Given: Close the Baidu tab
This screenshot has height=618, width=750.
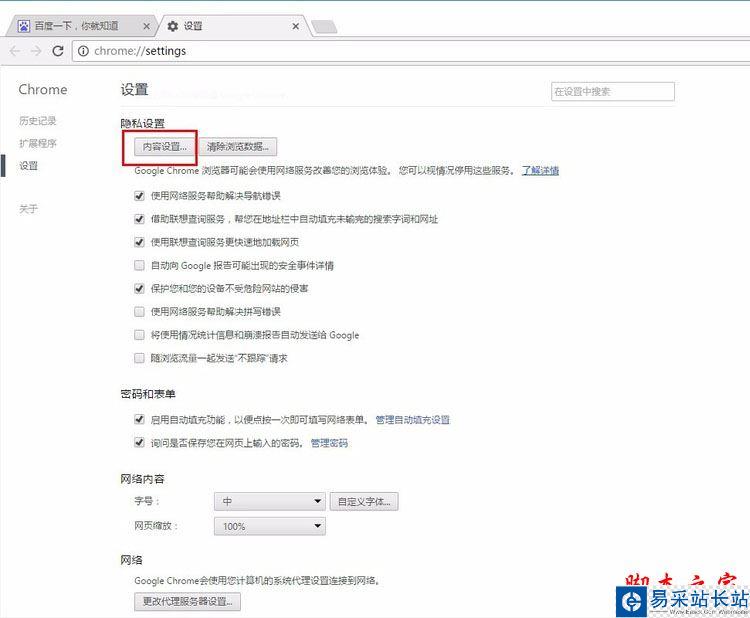Looking at the screenshot, I should 147,26.
